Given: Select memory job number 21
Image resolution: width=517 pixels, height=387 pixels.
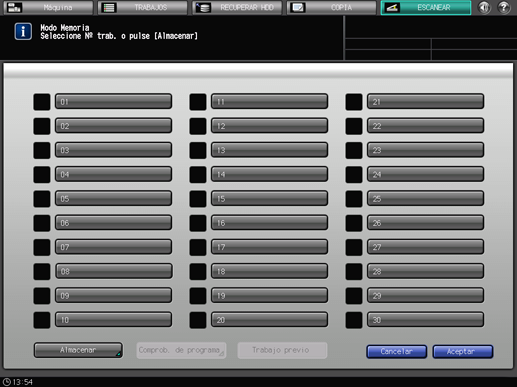Looking at the screenshot, I should 425,101.
